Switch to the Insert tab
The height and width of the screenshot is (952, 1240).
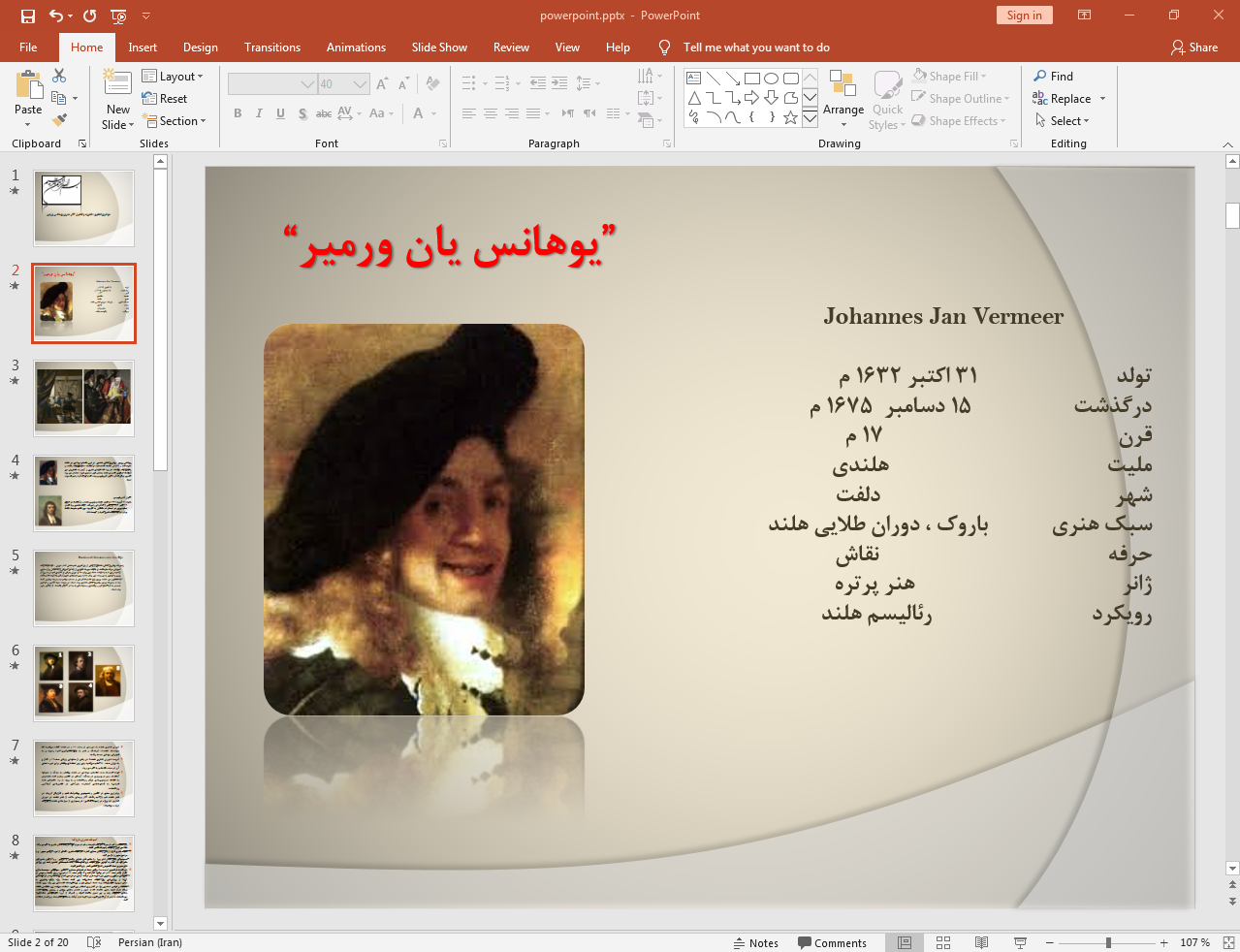[x=143, y=47]
